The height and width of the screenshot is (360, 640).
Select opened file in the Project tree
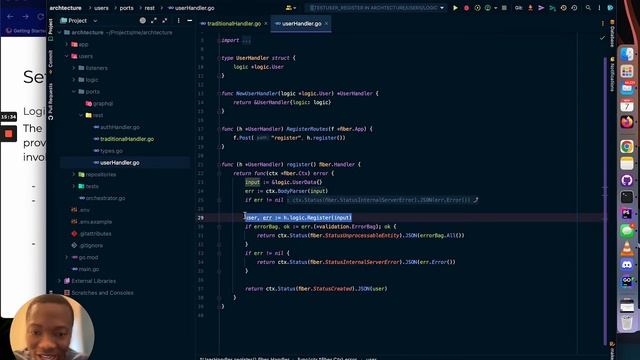pyautogui.click(x=142, y=20)
